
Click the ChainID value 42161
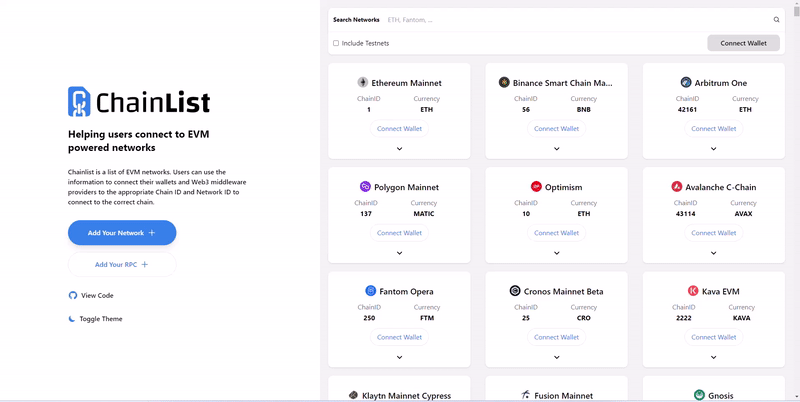click(x=687, y=110)
